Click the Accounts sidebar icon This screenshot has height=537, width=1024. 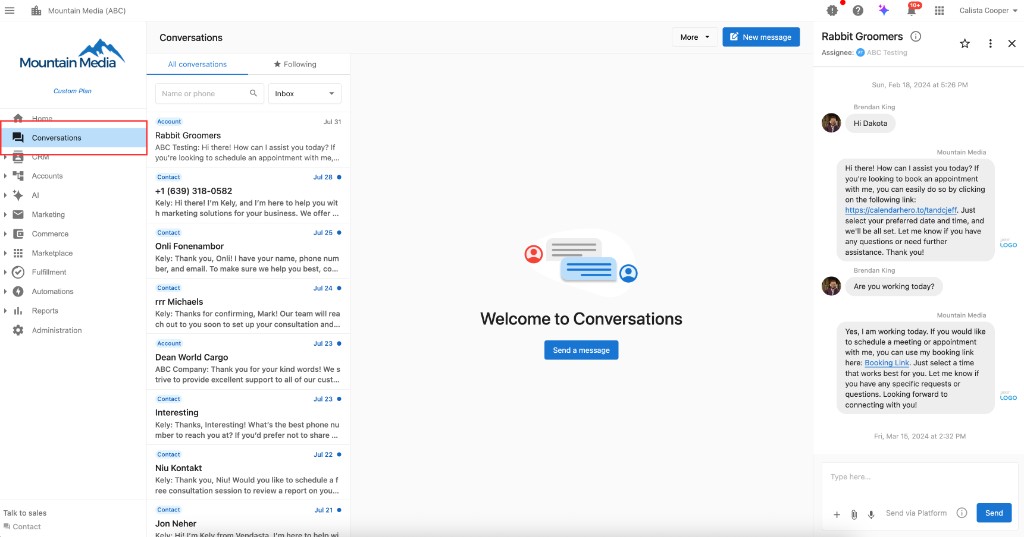(18, 176)
